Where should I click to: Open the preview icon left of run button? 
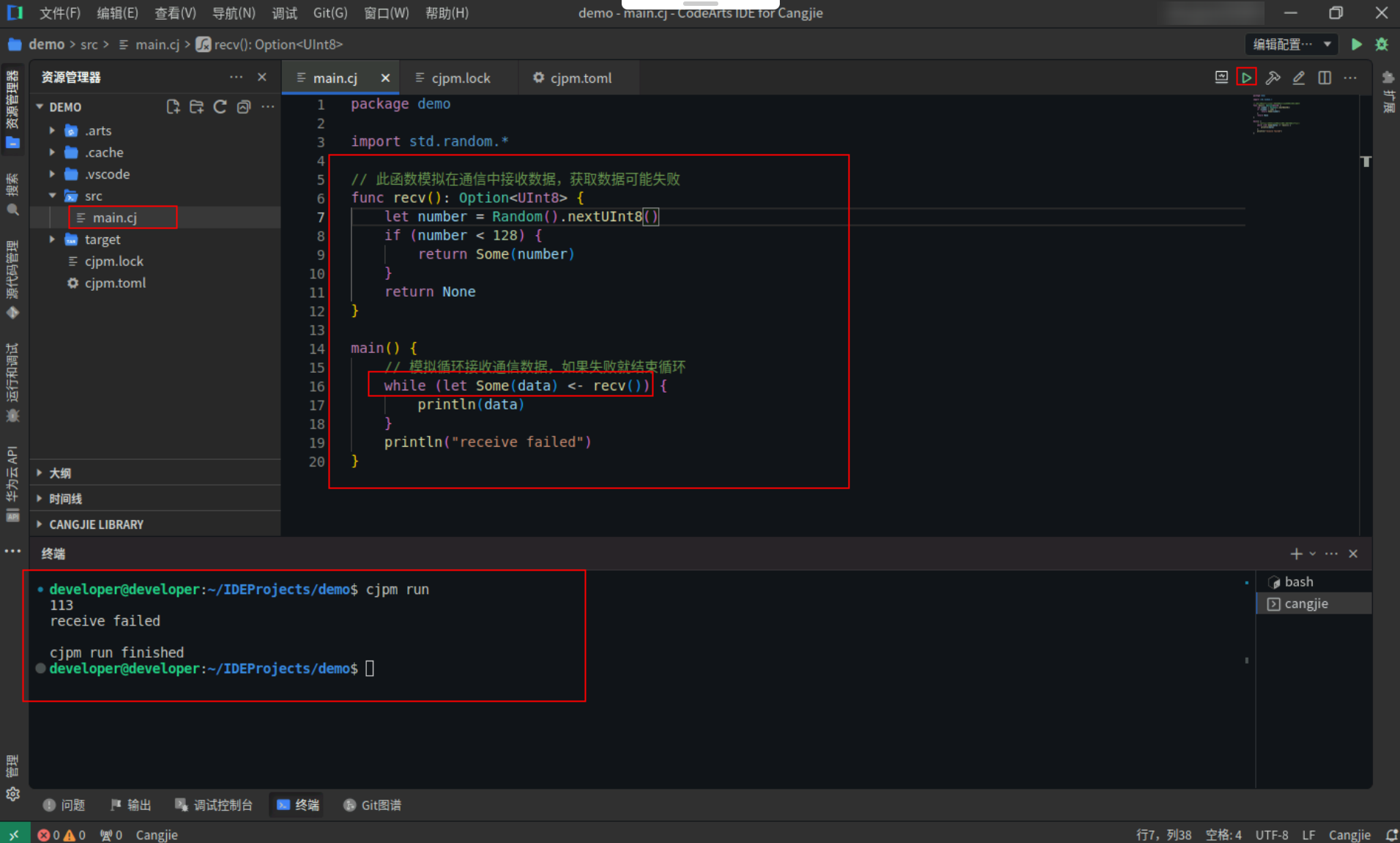pyautogui.click(x=1221, y=78)
